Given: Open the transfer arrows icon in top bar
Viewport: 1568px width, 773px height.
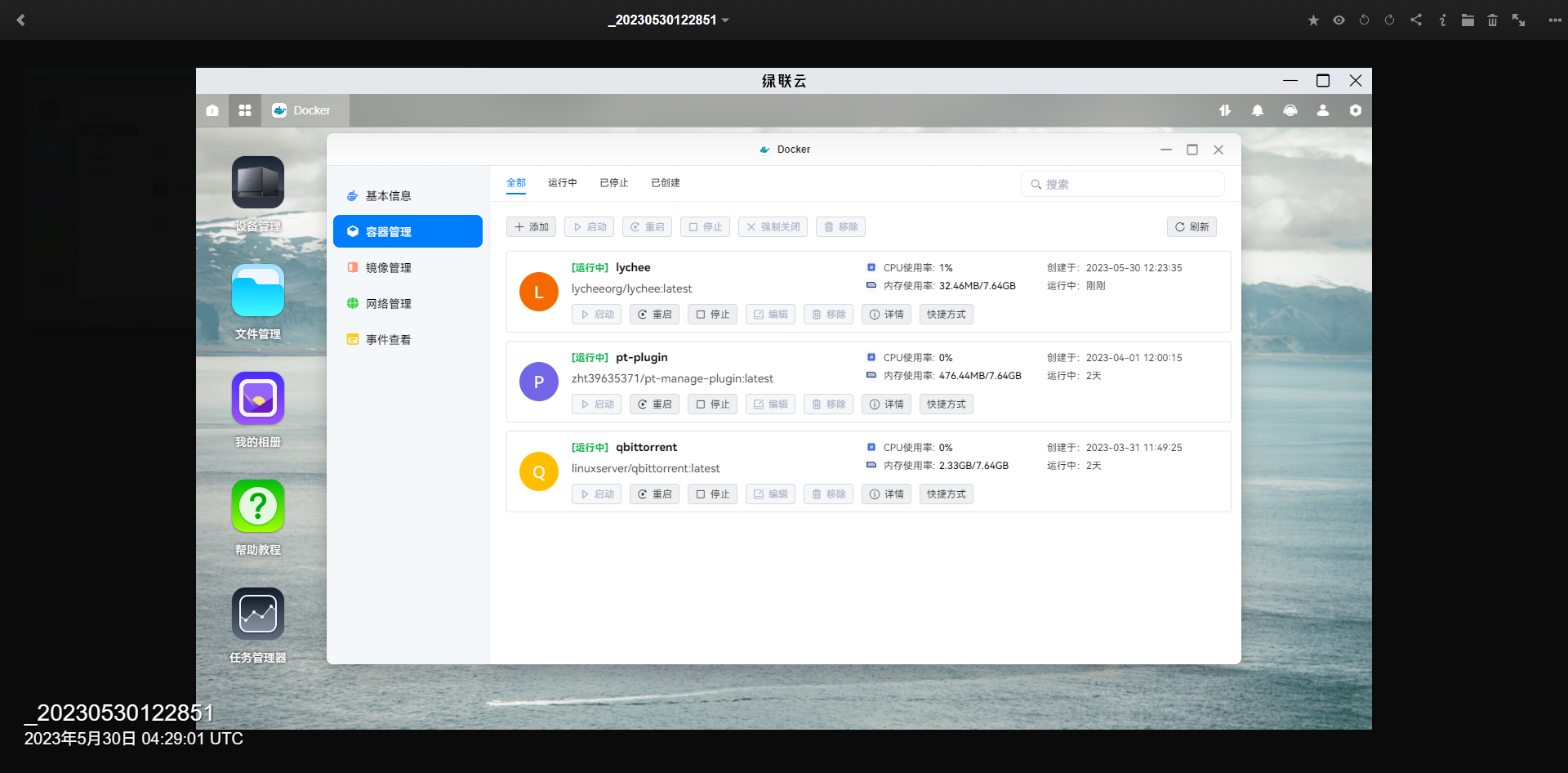Looking at the screenshot, I should [x=1225, y=110].
